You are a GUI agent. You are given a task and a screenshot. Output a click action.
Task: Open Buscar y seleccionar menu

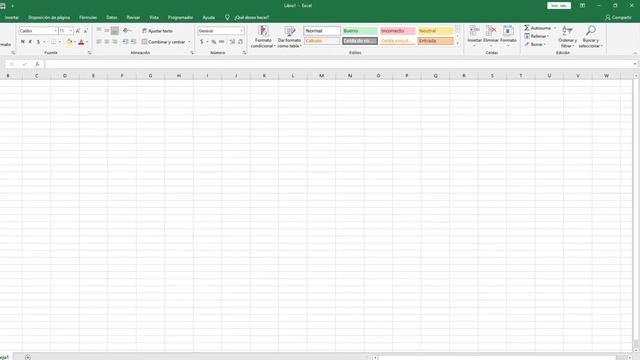pos(591,37)
